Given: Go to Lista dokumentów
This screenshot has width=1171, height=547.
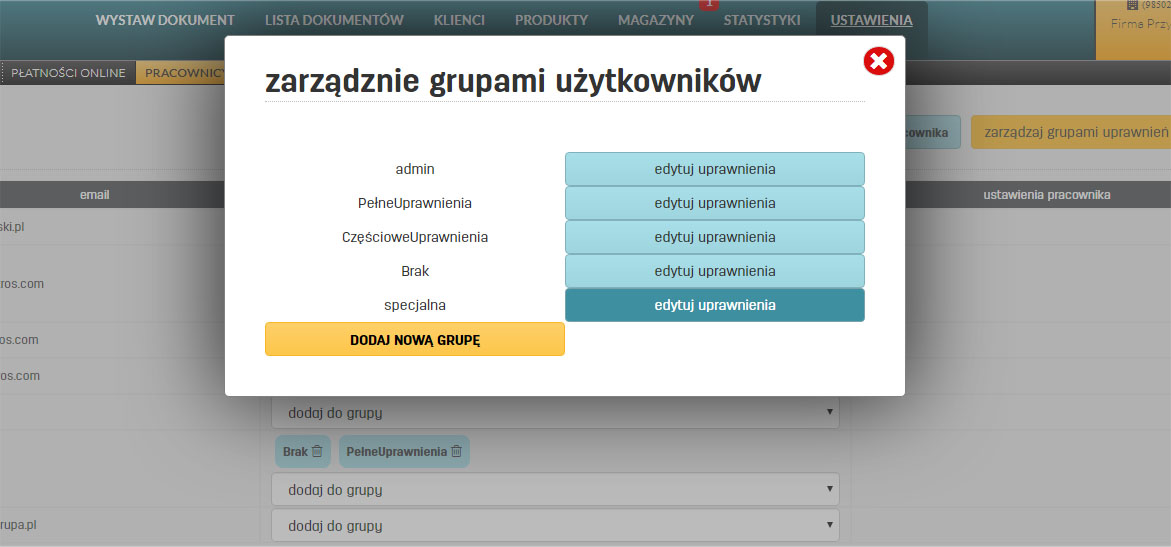Looking at the screenshot, I should pos(335,20).
